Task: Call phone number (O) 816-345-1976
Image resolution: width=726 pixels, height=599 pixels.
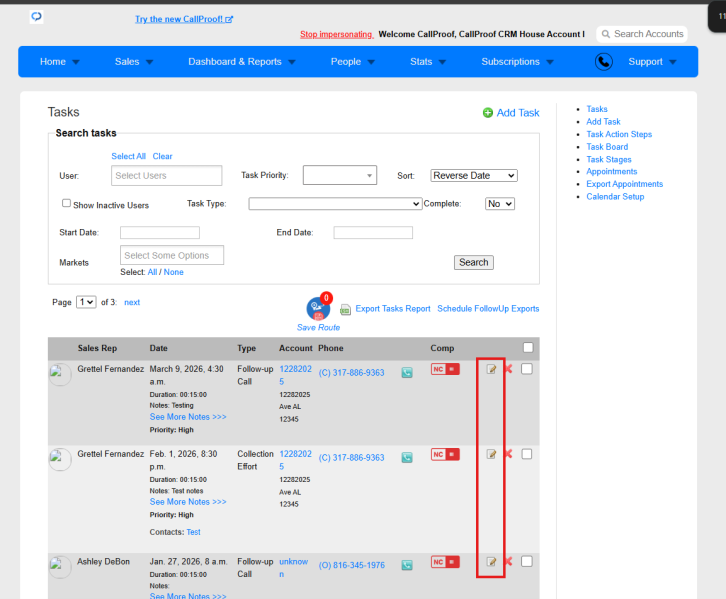Action: pyautogui.click(x=351, y=565)
